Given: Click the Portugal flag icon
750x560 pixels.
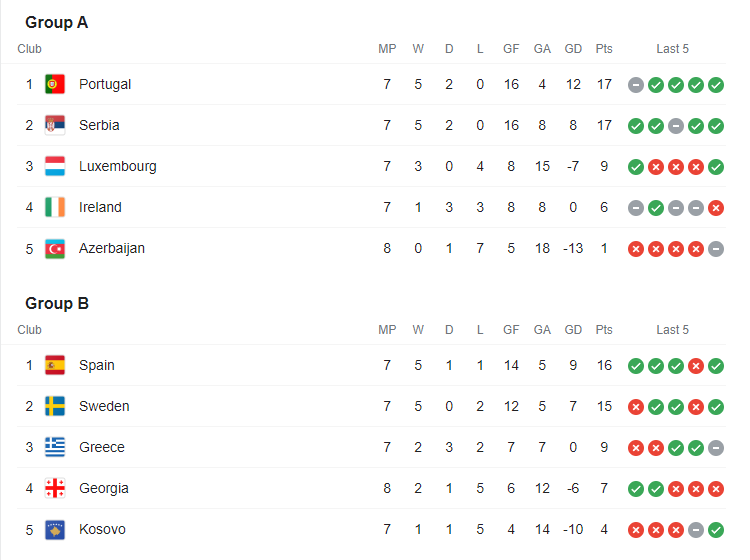Looking at the screenshot, I should 55,84.
